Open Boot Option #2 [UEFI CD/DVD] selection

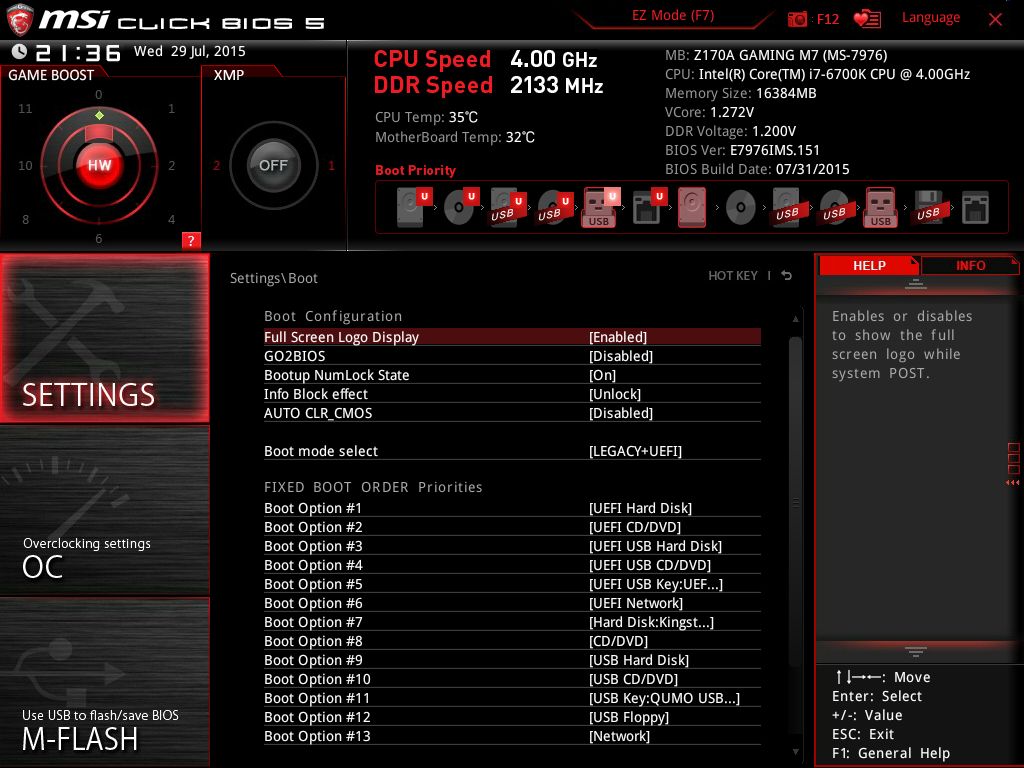635,527
